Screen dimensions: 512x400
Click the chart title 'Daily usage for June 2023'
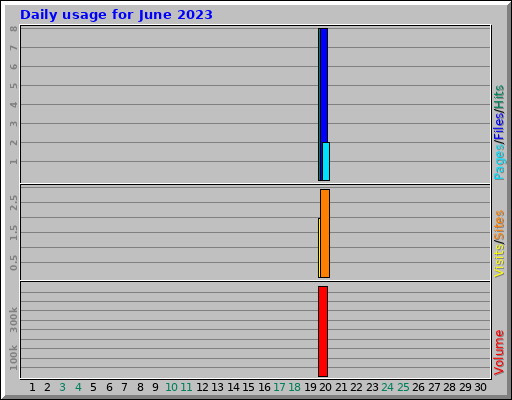pos(116,15)
